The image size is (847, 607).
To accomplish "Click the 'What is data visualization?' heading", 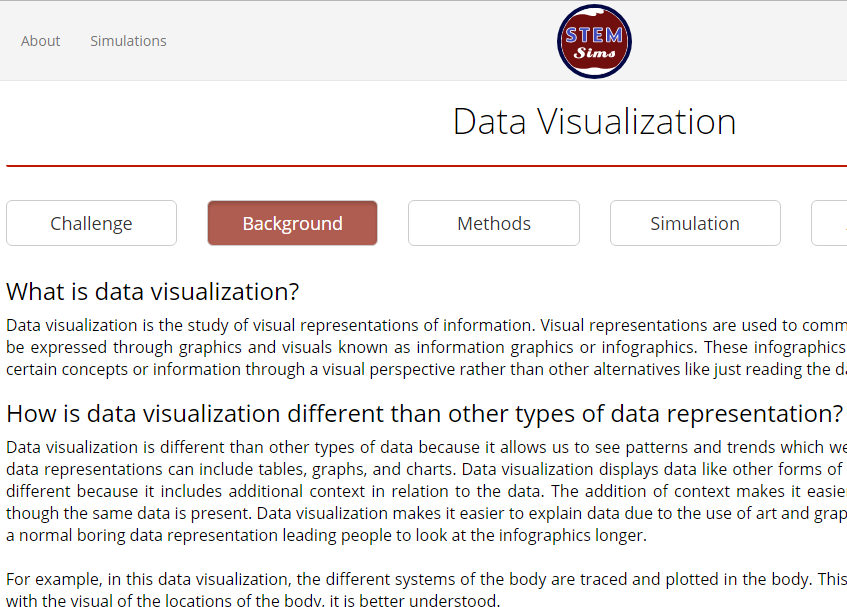I will pyautogui.click(x=152, y=292).
